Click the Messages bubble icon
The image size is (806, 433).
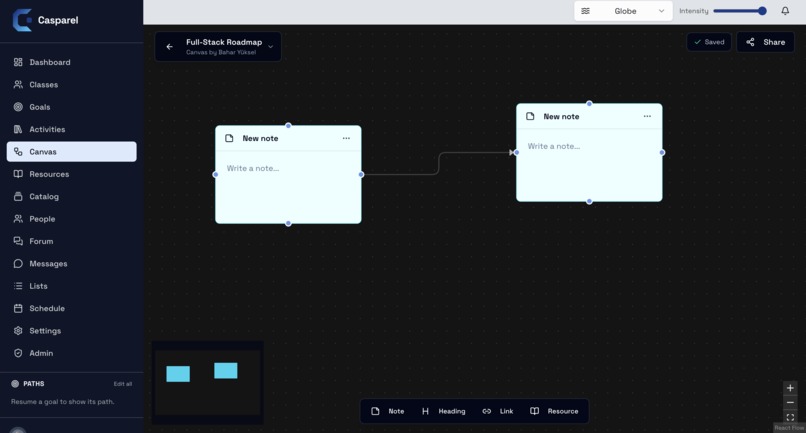[18, 264]
